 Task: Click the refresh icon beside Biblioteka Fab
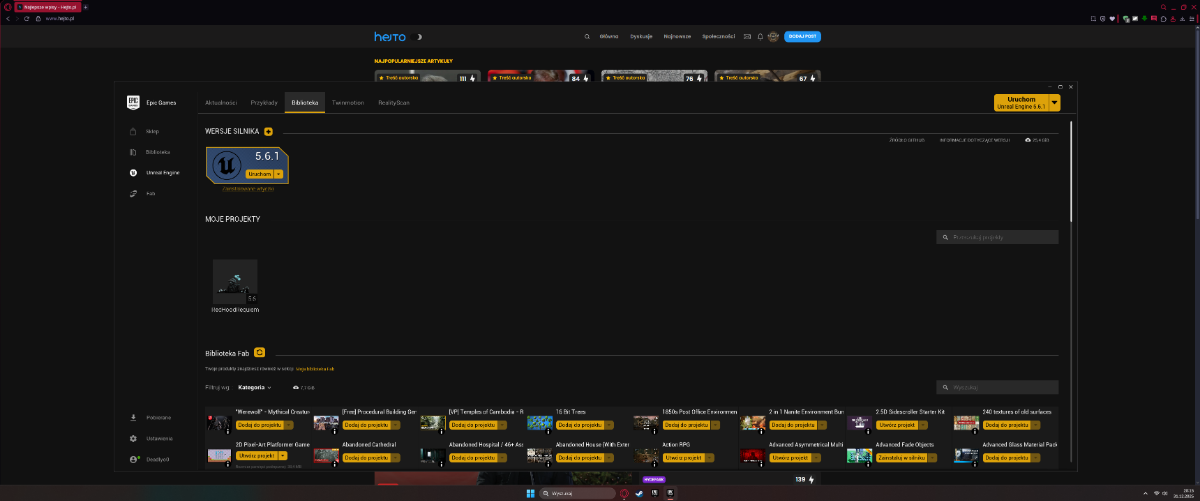pyautogui.click(x=259, y=352)
